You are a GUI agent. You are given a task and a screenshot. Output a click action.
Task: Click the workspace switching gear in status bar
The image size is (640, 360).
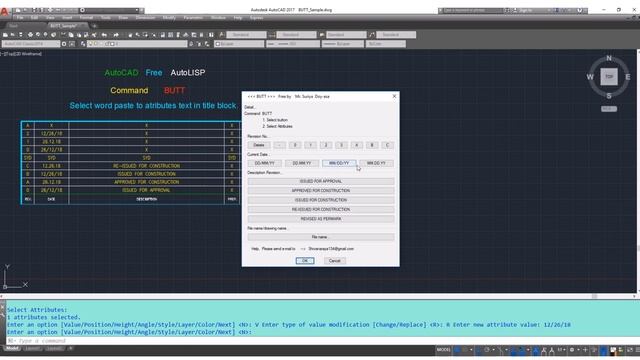[572, 350]
